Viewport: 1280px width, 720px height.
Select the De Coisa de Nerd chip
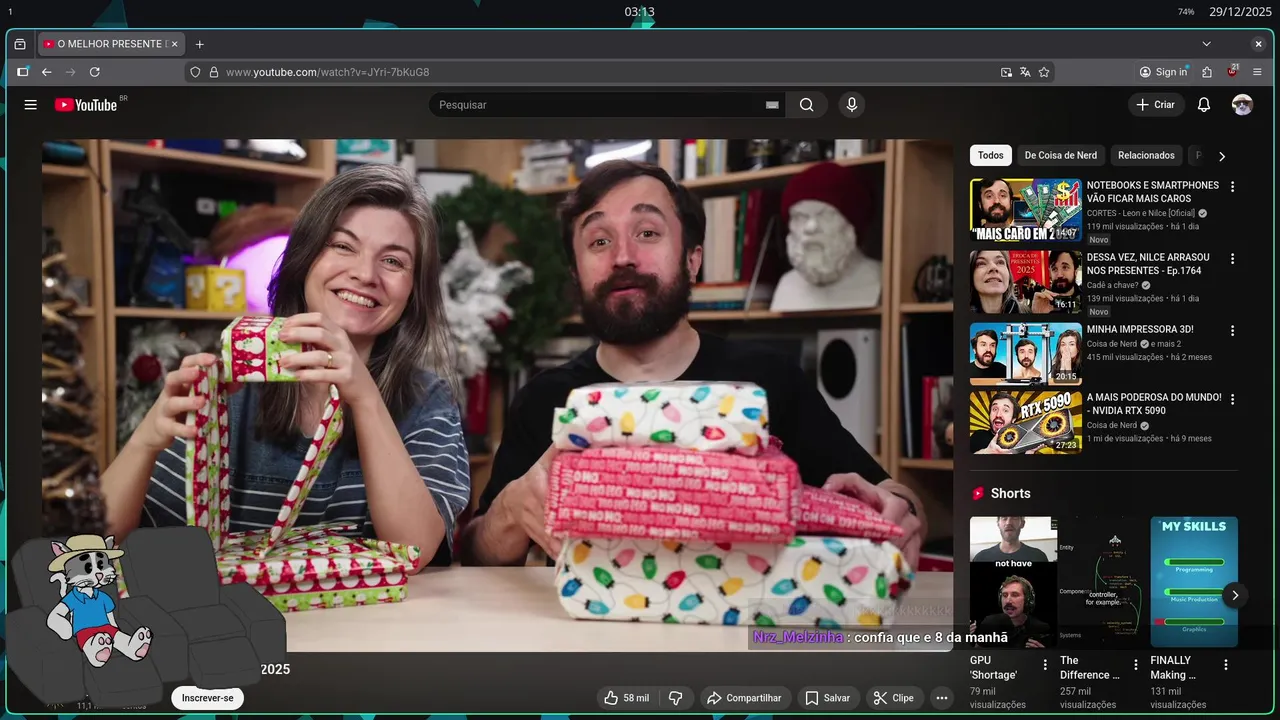1061,155
